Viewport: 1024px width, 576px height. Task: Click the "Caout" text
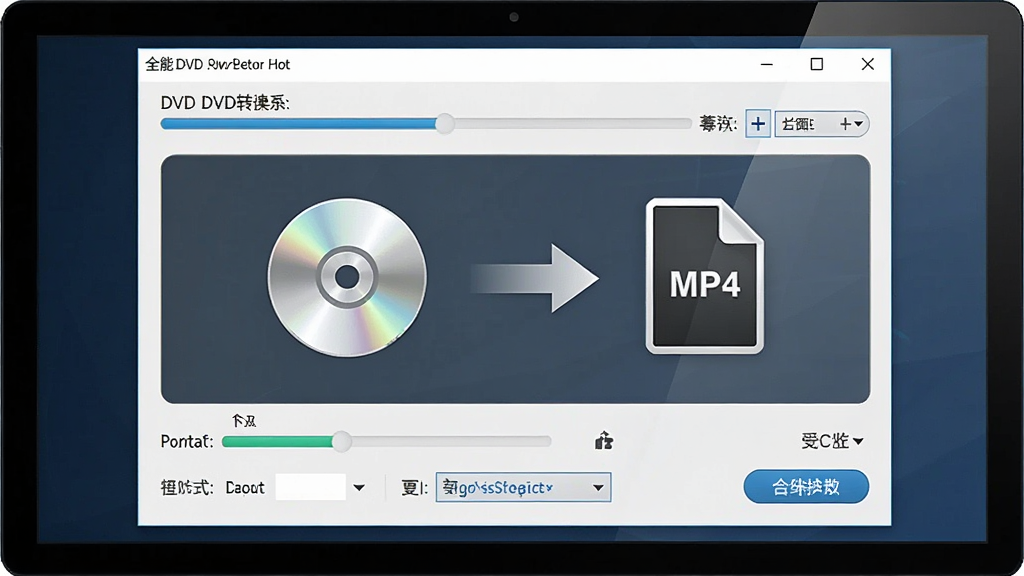[x=245, y=488]
